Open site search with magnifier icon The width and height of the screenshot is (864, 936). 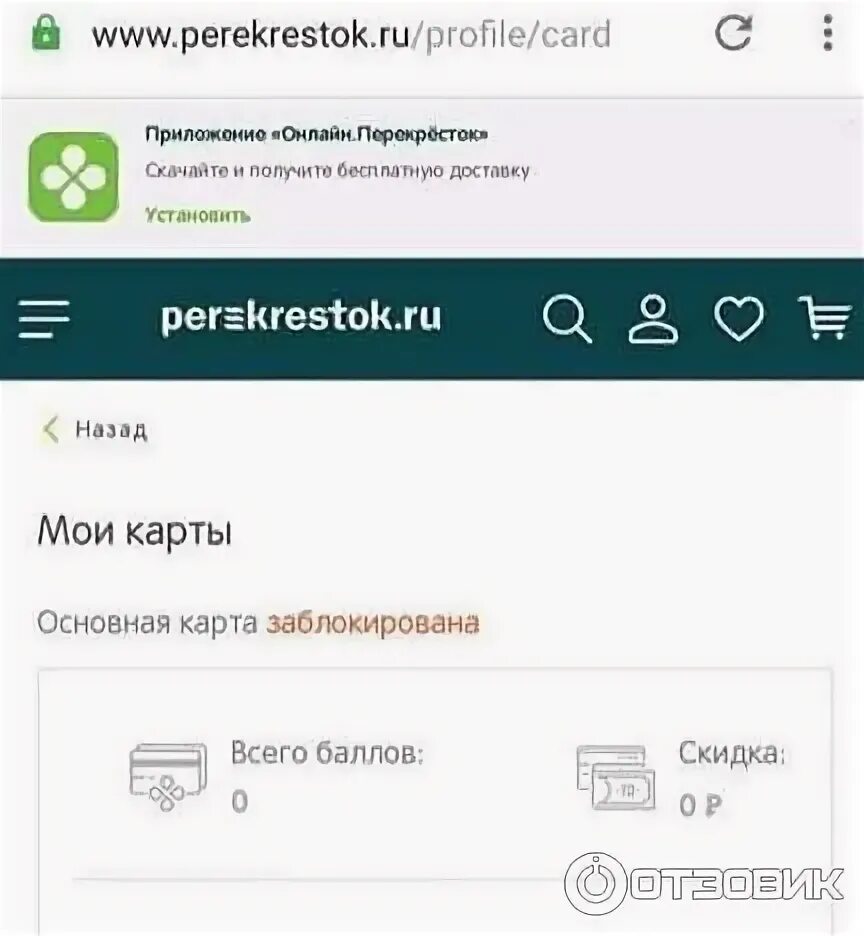click(x=567, y=318)
